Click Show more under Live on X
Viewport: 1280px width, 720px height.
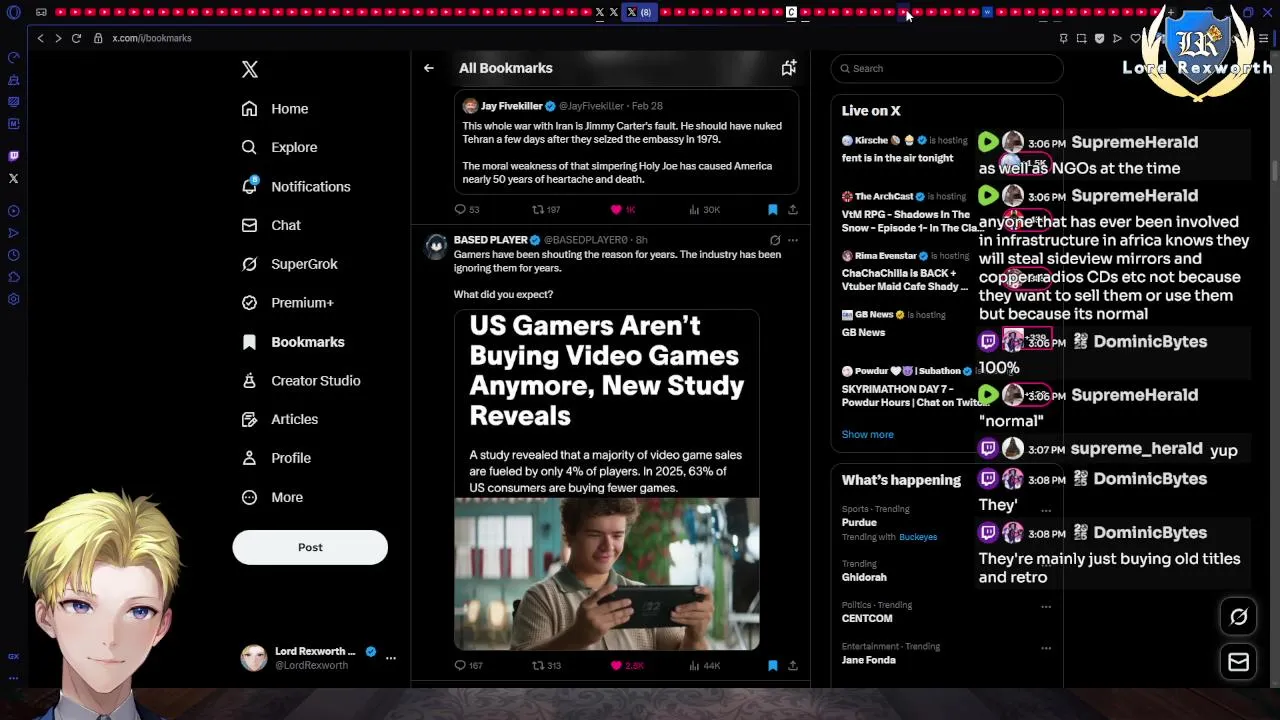coord(867,434)
